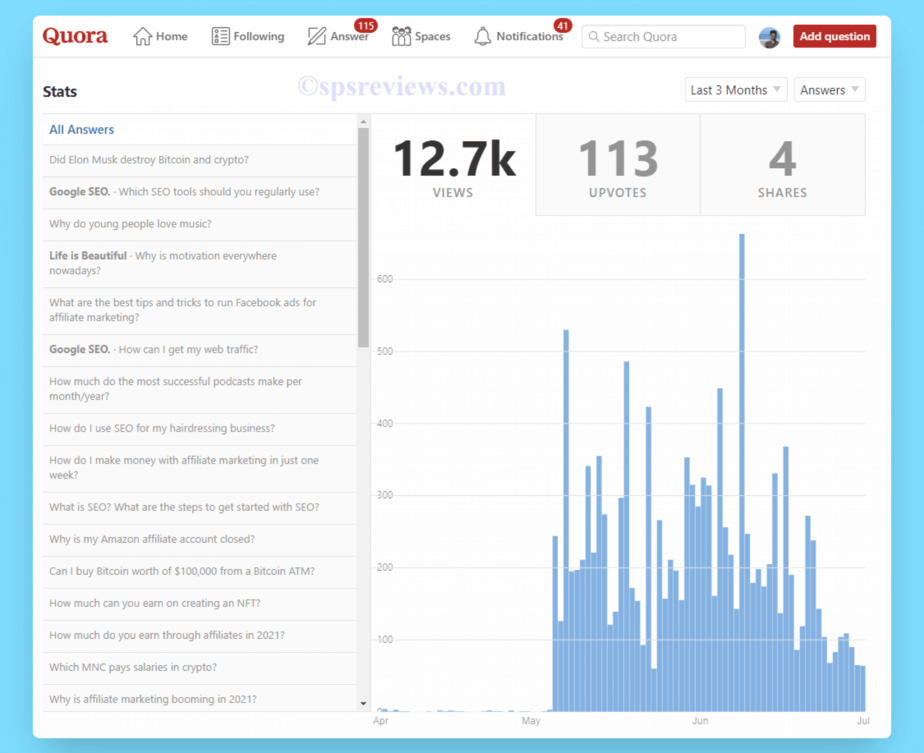Click the 41 Notifications badge
This screenshot has height=753, width=924.
[x=562, y=26]
